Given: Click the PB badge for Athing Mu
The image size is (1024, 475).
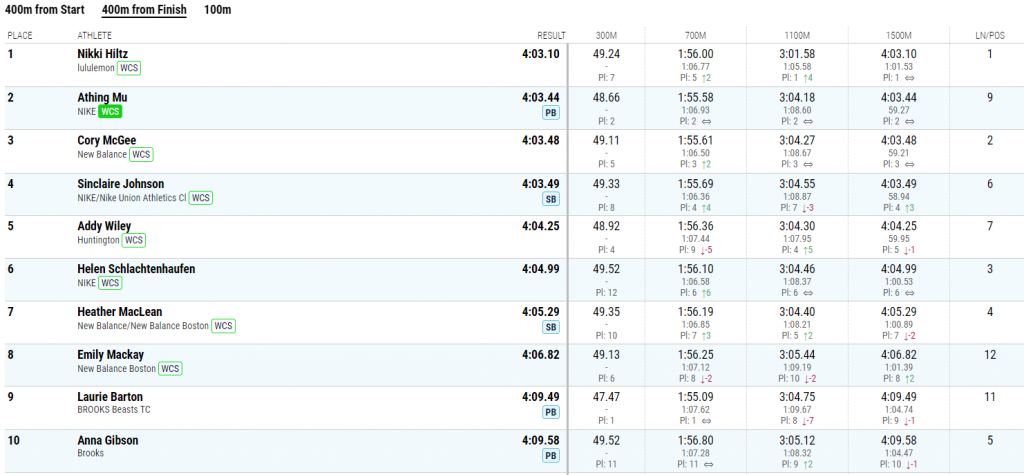Looking at the screenshot, I should click(x=551, y=113).
